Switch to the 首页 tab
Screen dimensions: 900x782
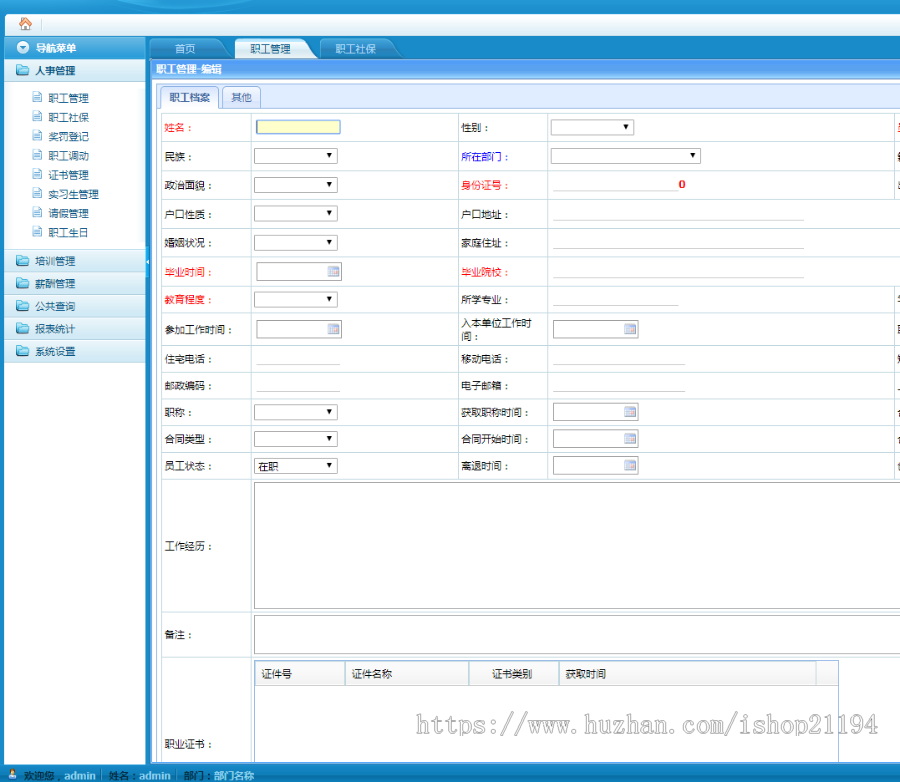click(185, 49)
